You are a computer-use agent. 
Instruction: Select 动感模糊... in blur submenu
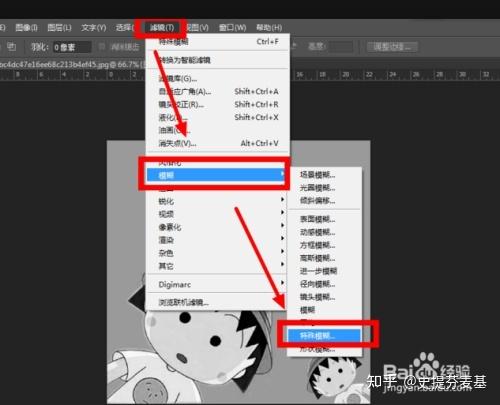click(324, 232)
